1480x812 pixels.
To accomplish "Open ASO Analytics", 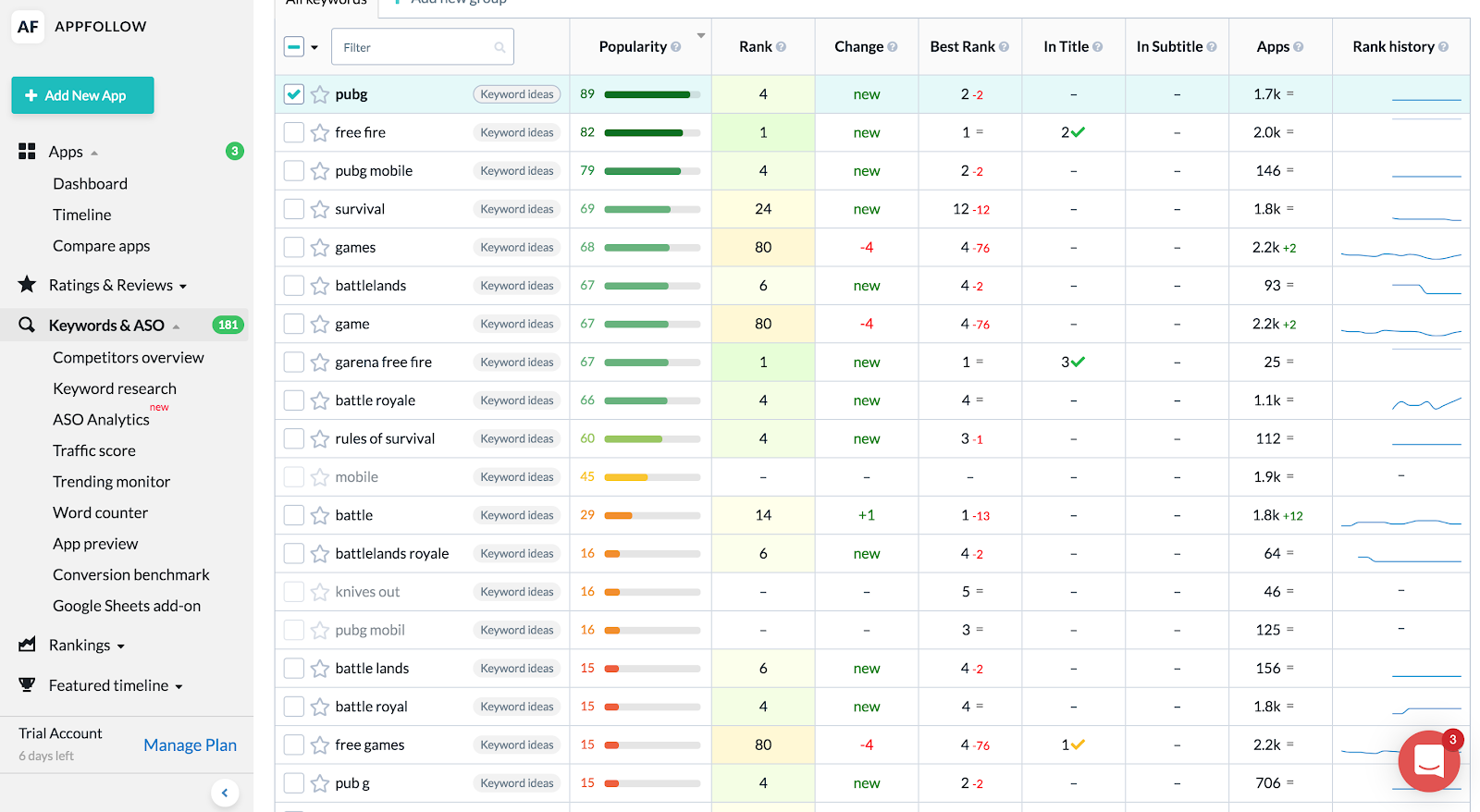I will coord(101,420).
